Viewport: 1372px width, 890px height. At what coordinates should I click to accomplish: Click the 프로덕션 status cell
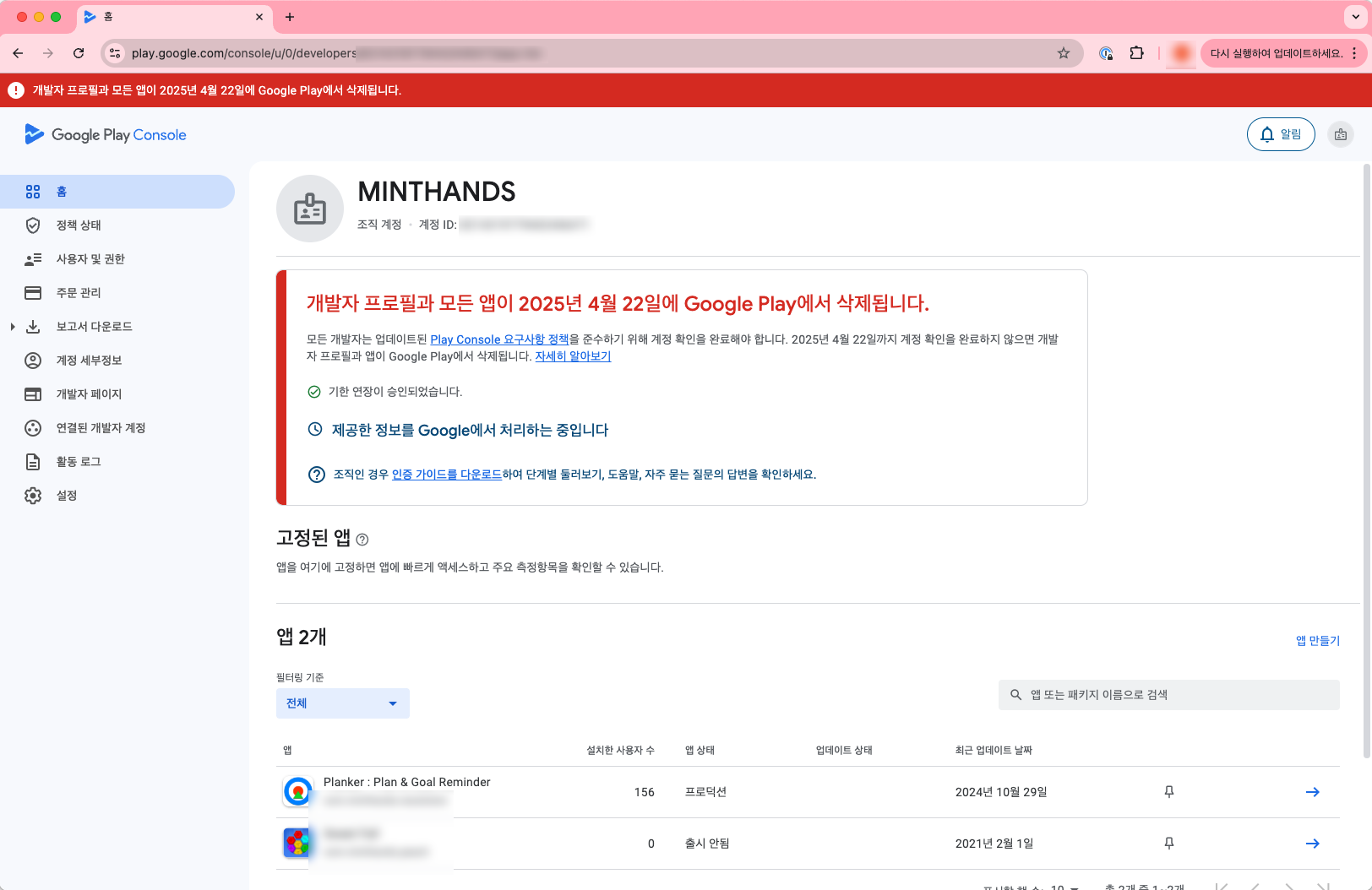pos(705,792)
